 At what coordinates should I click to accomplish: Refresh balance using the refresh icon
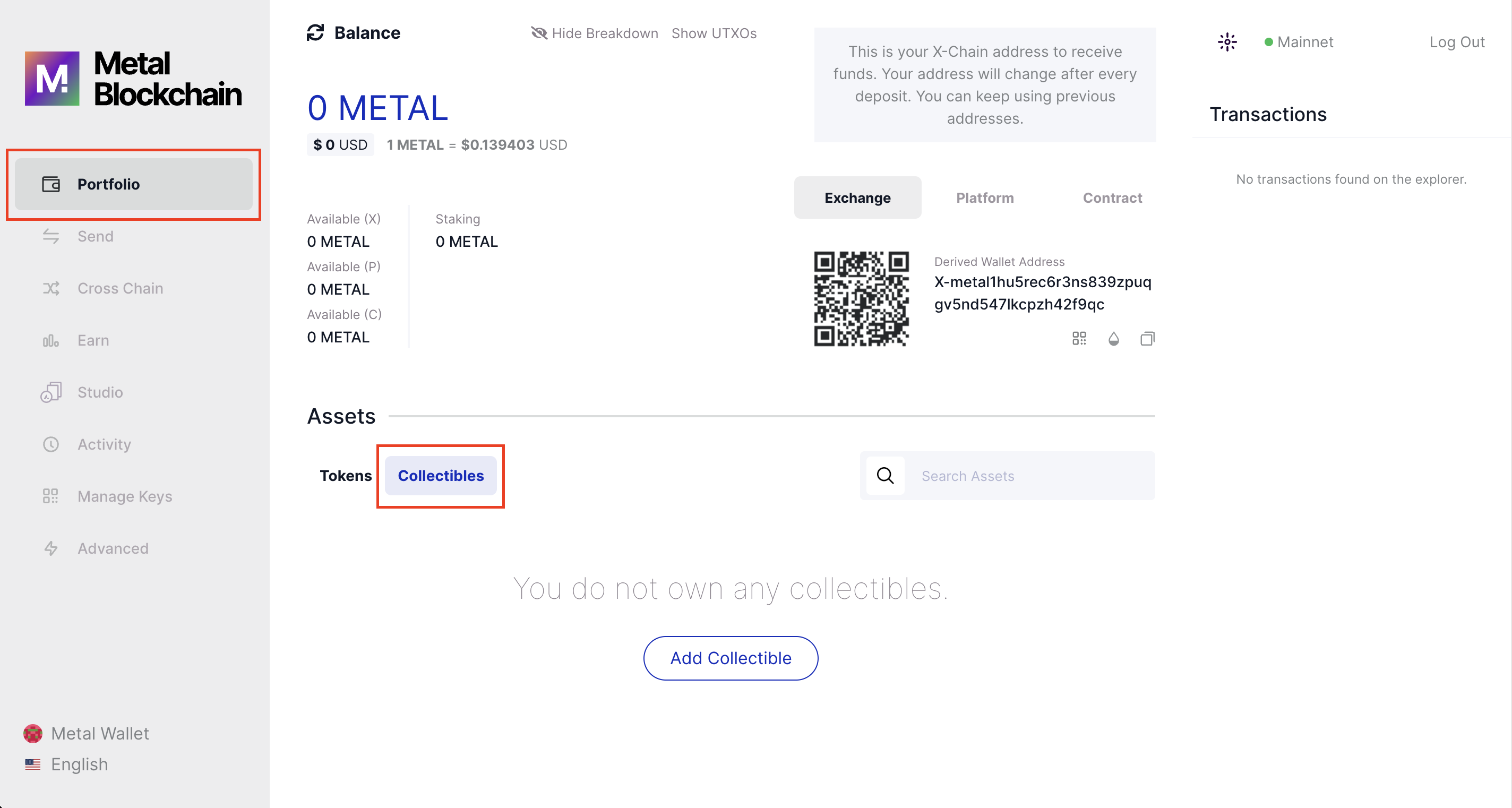click(x=315, y=33)
